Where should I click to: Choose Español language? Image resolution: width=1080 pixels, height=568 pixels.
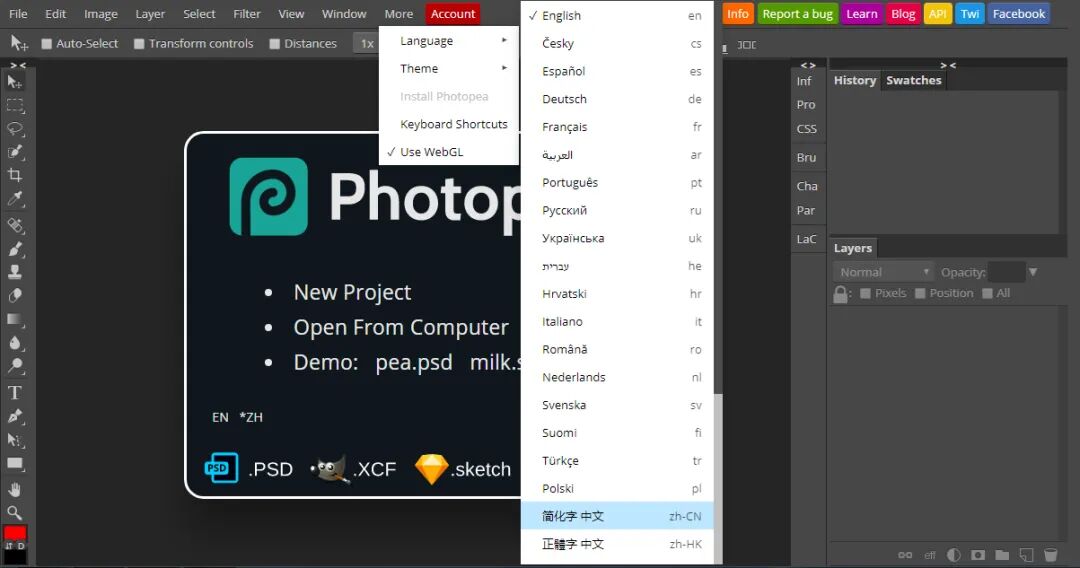pyautogui.click(x=617, y=71)
